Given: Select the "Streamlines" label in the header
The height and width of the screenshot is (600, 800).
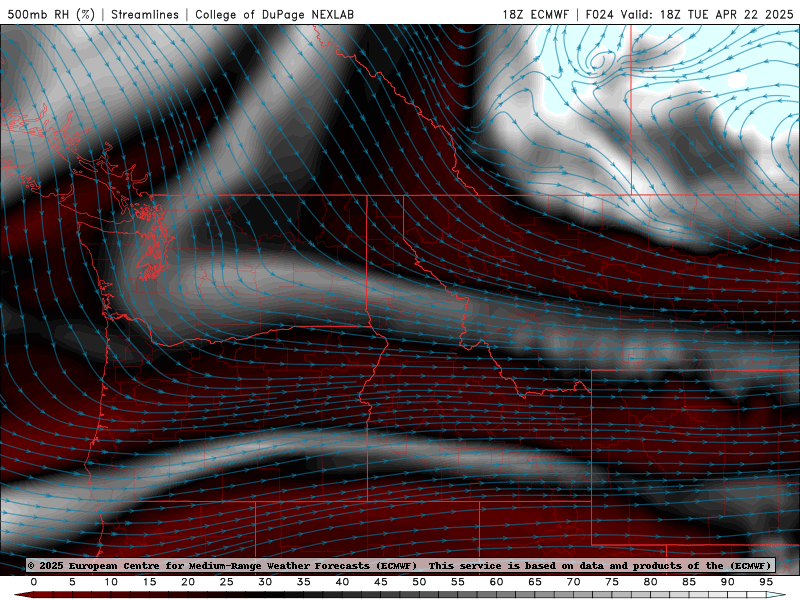Looking at the screenshot, I should click(x=145, y=14).
